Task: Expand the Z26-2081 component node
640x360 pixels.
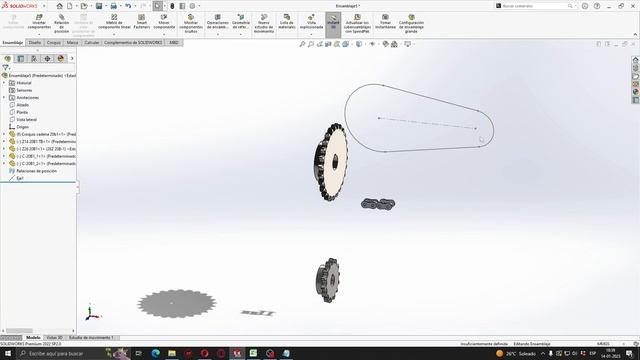Action: pos(4,149)
